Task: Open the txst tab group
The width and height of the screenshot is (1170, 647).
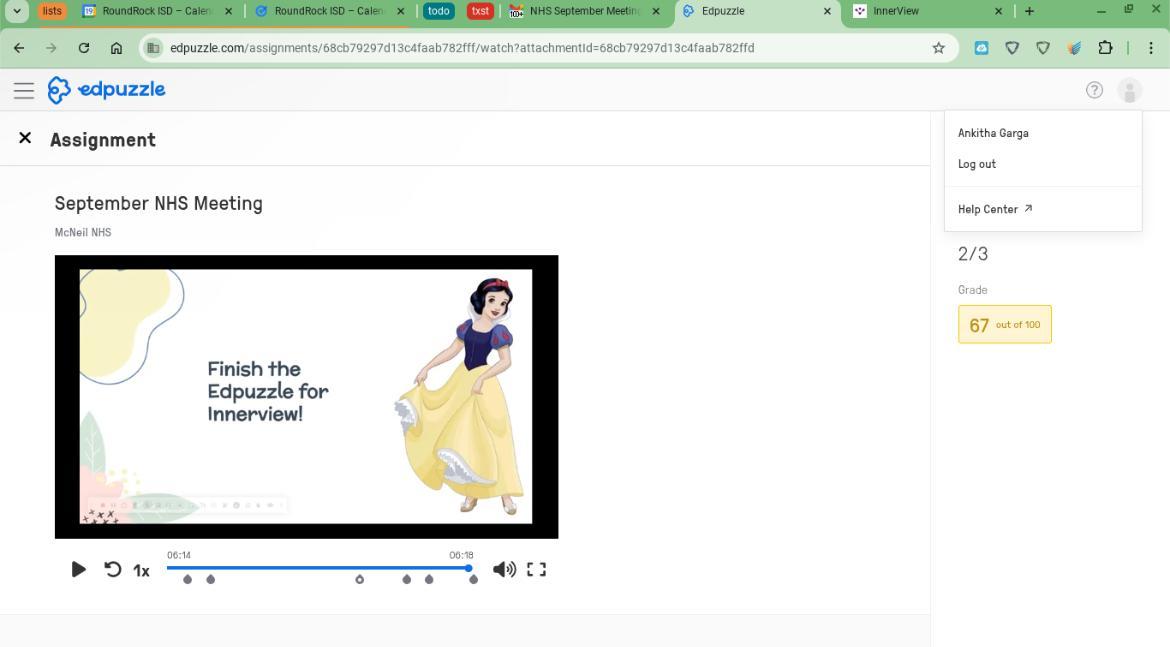Action: click(481, 11)
